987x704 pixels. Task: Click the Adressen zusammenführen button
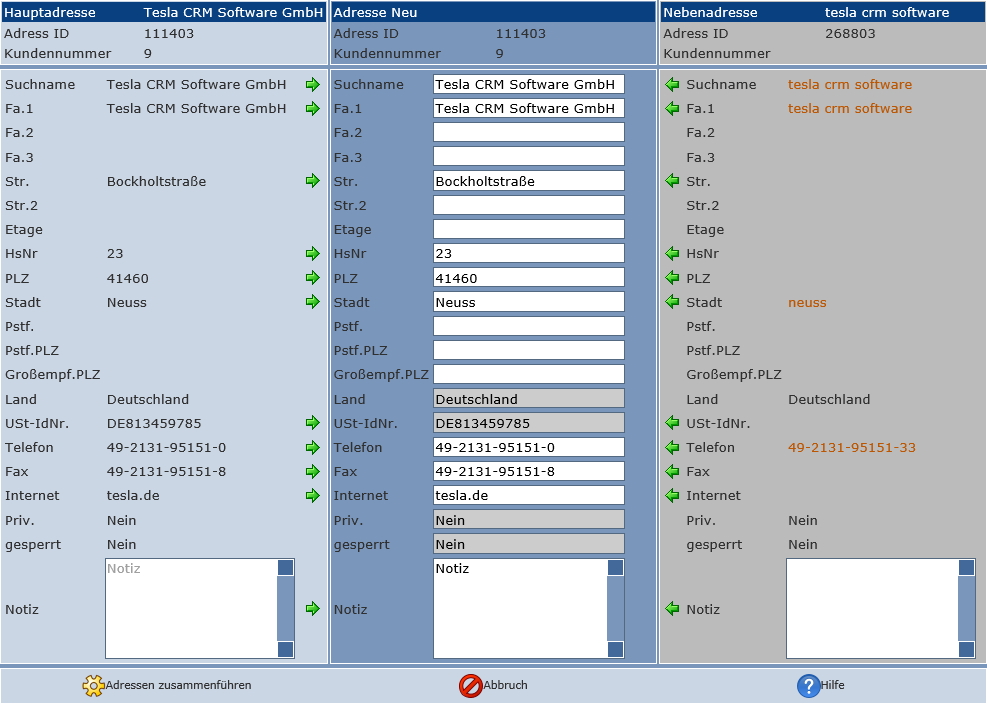(x=167, y=686)
